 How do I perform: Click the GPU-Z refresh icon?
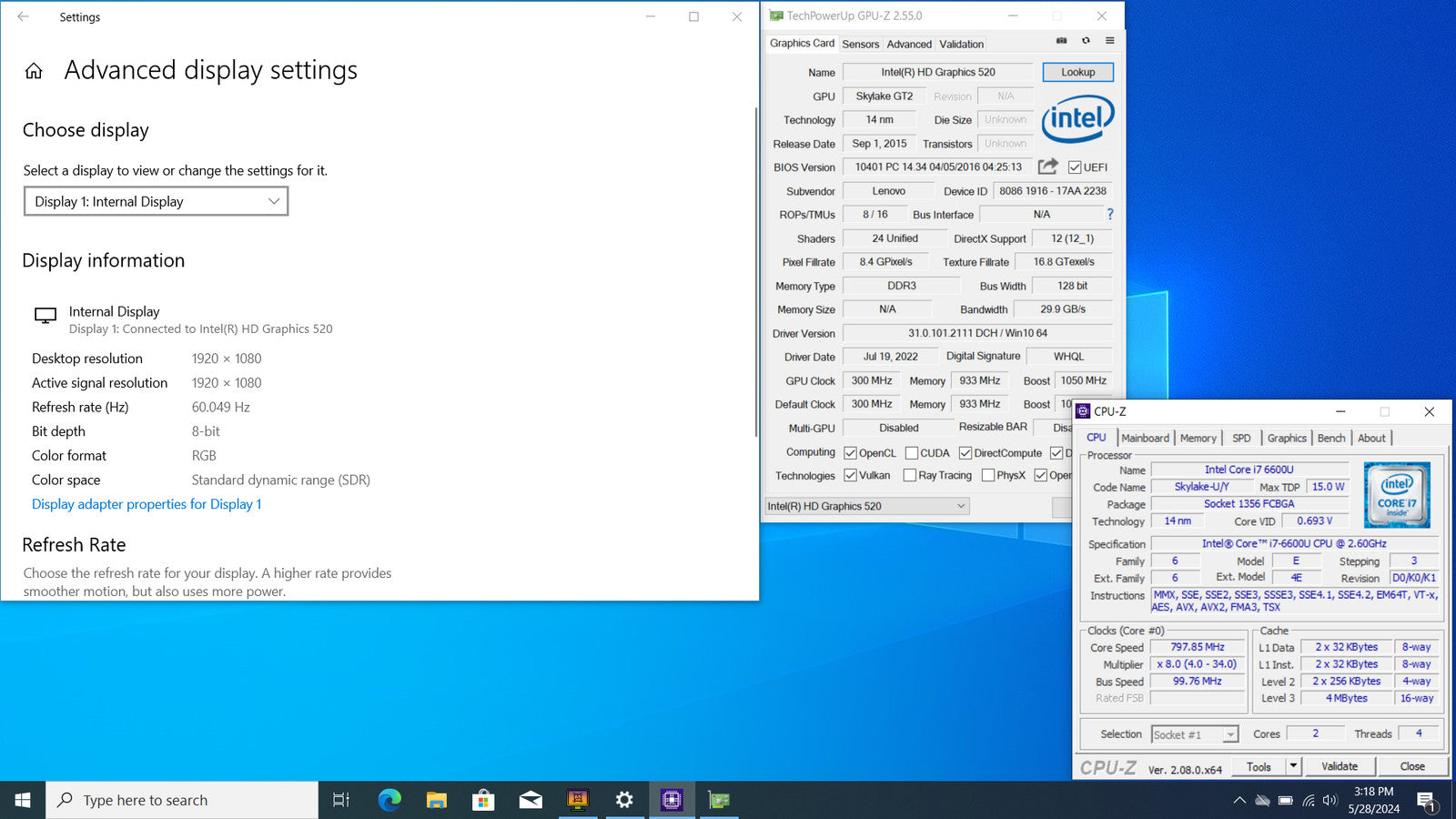[x=1086, y=41]
